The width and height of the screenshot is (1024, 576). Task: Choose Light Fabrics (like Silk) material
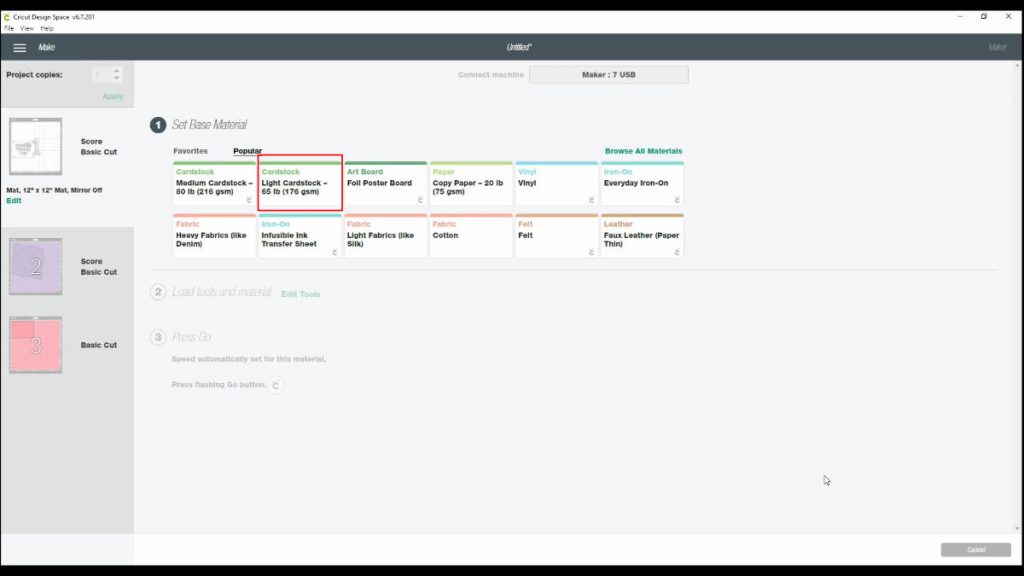[x=385, y=236]
